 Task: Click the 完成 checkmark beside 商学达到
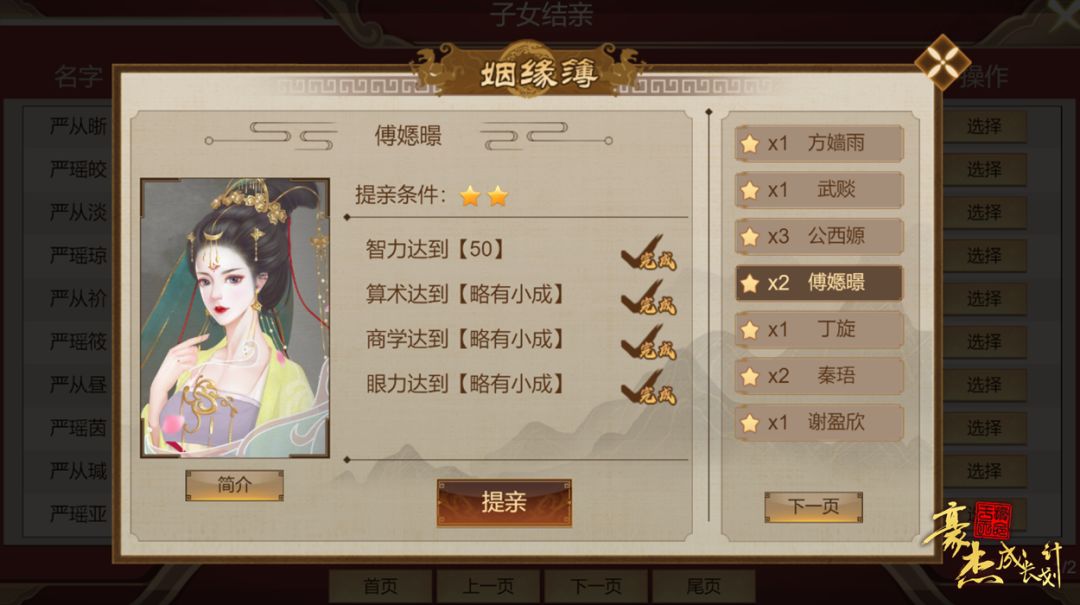[649, 343]
